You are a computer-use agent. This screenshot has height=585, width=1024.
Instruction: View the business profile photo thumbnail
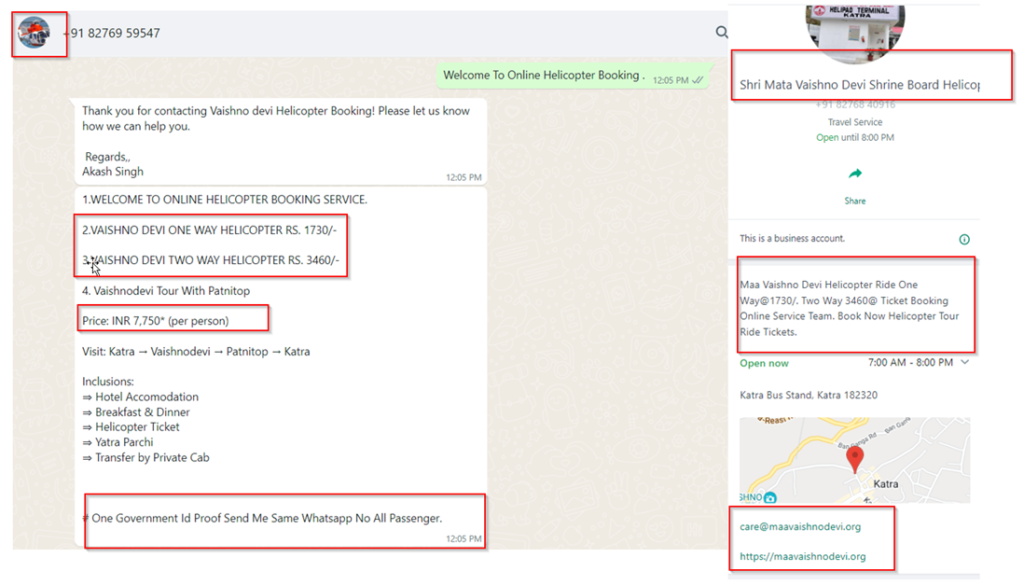coord(855,33)
